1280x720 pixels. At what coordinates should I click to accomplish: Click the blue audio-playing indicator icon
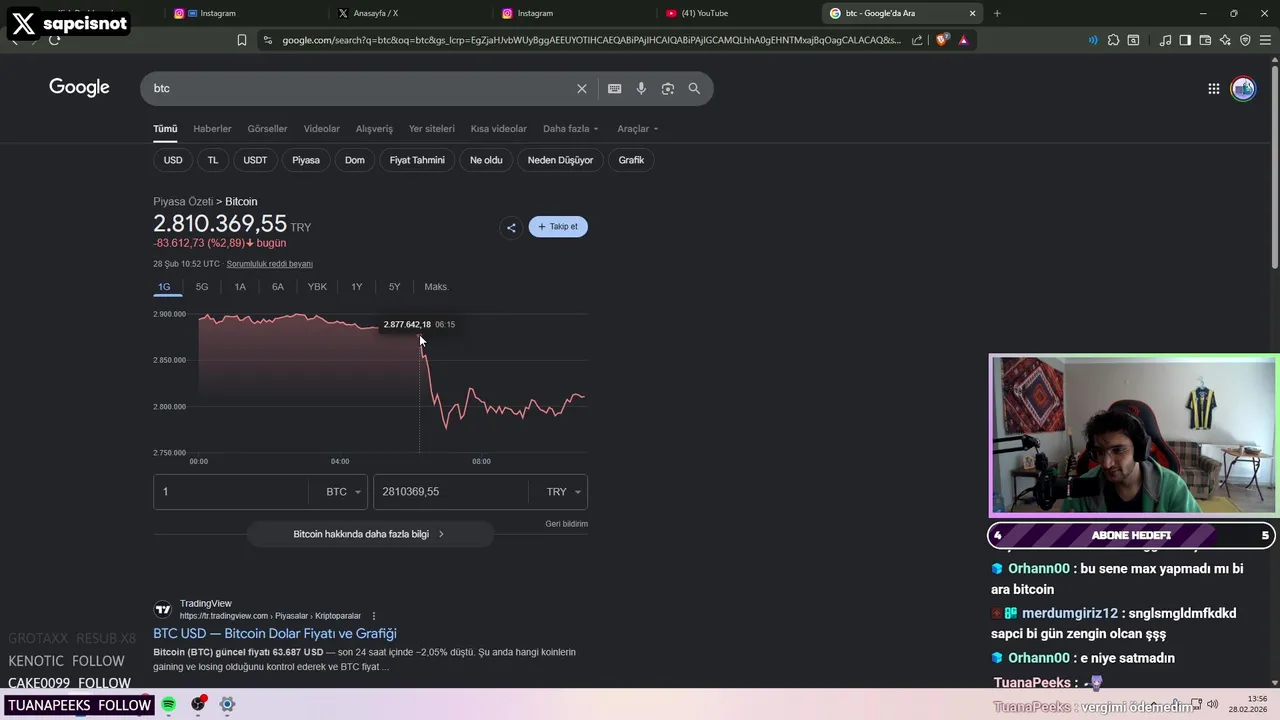1093,40
